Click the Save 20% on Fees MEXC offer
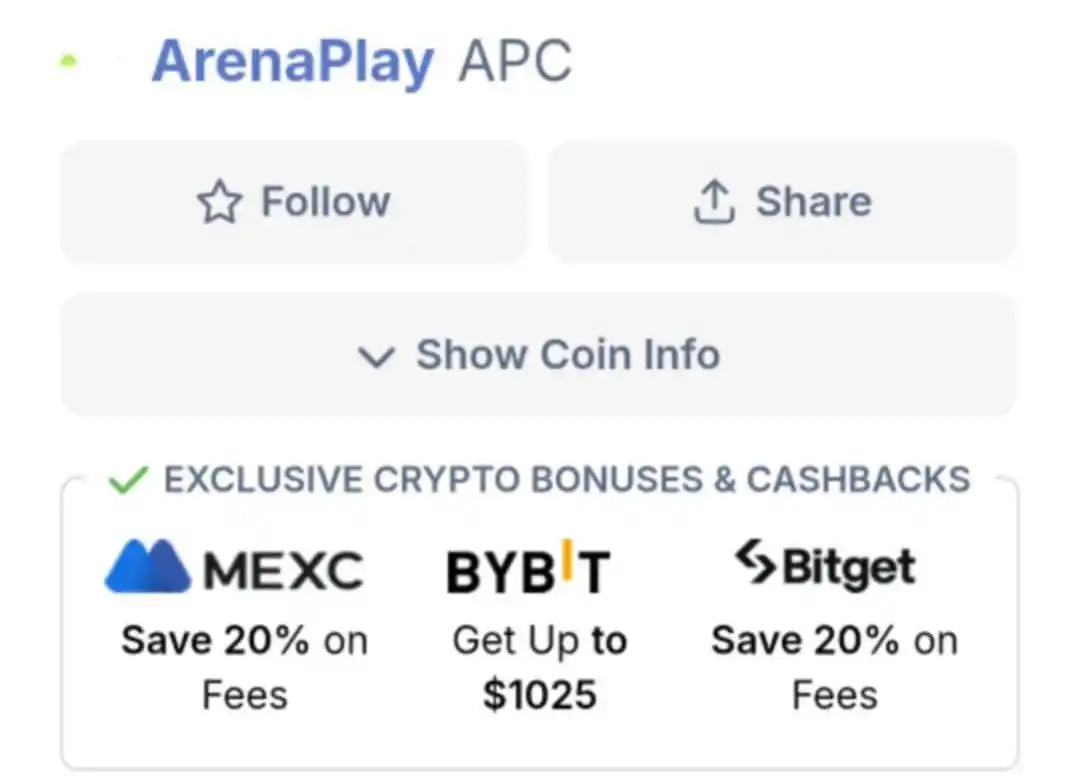 tap(243, 665)
